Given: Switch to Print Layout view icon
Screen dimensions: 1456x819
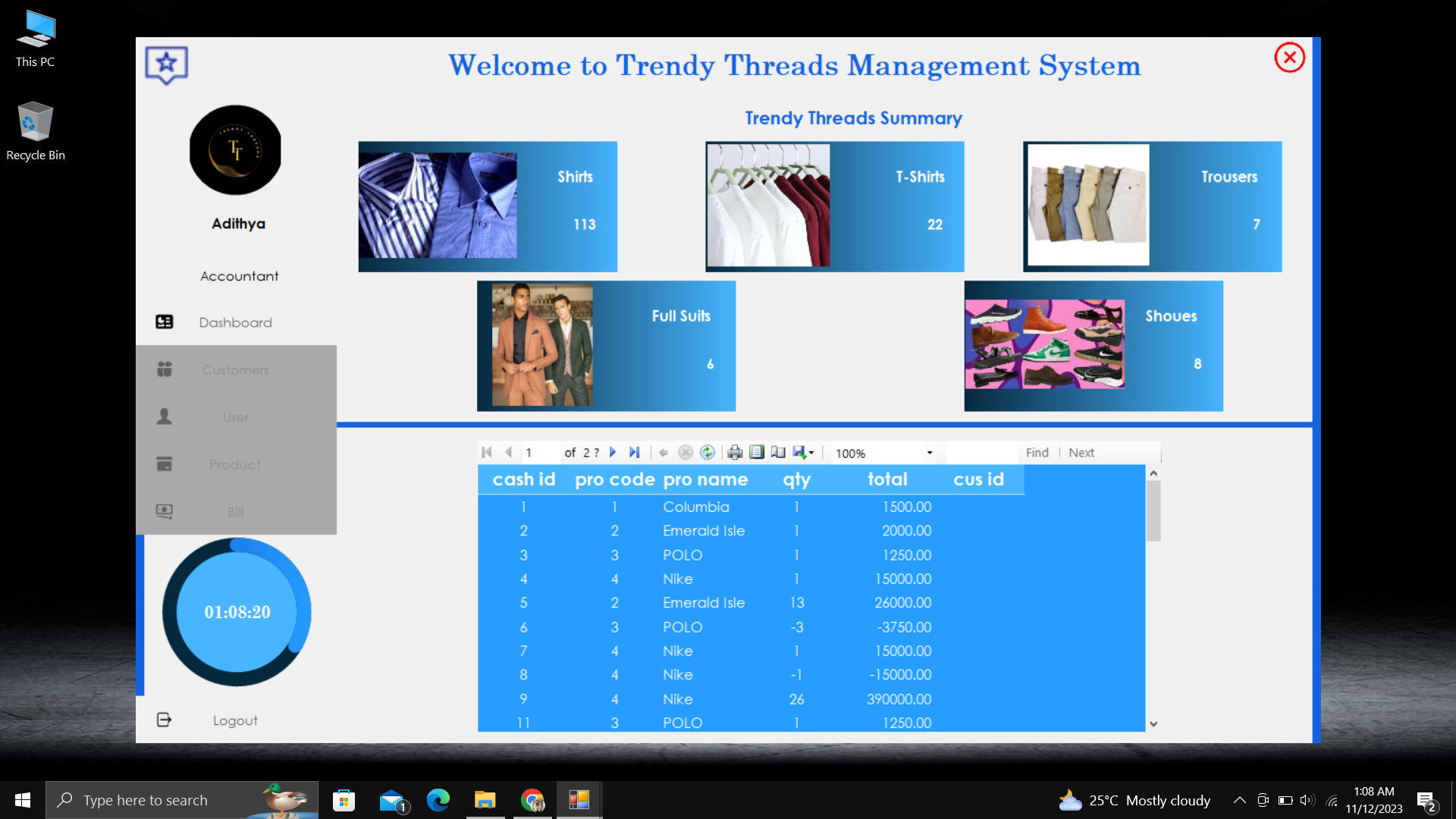Looking at the screenshot, I should (756, 452).
